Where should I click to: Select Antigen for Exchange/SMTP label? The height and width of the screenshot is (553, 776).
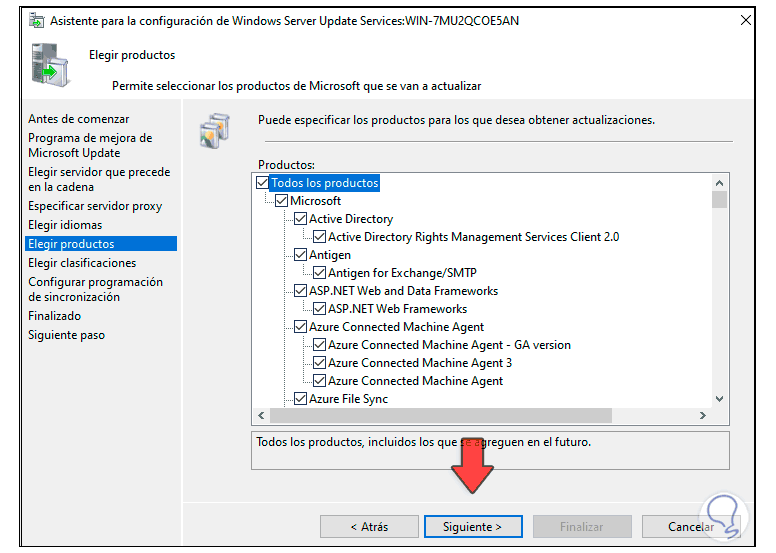(x=402, y=273)
